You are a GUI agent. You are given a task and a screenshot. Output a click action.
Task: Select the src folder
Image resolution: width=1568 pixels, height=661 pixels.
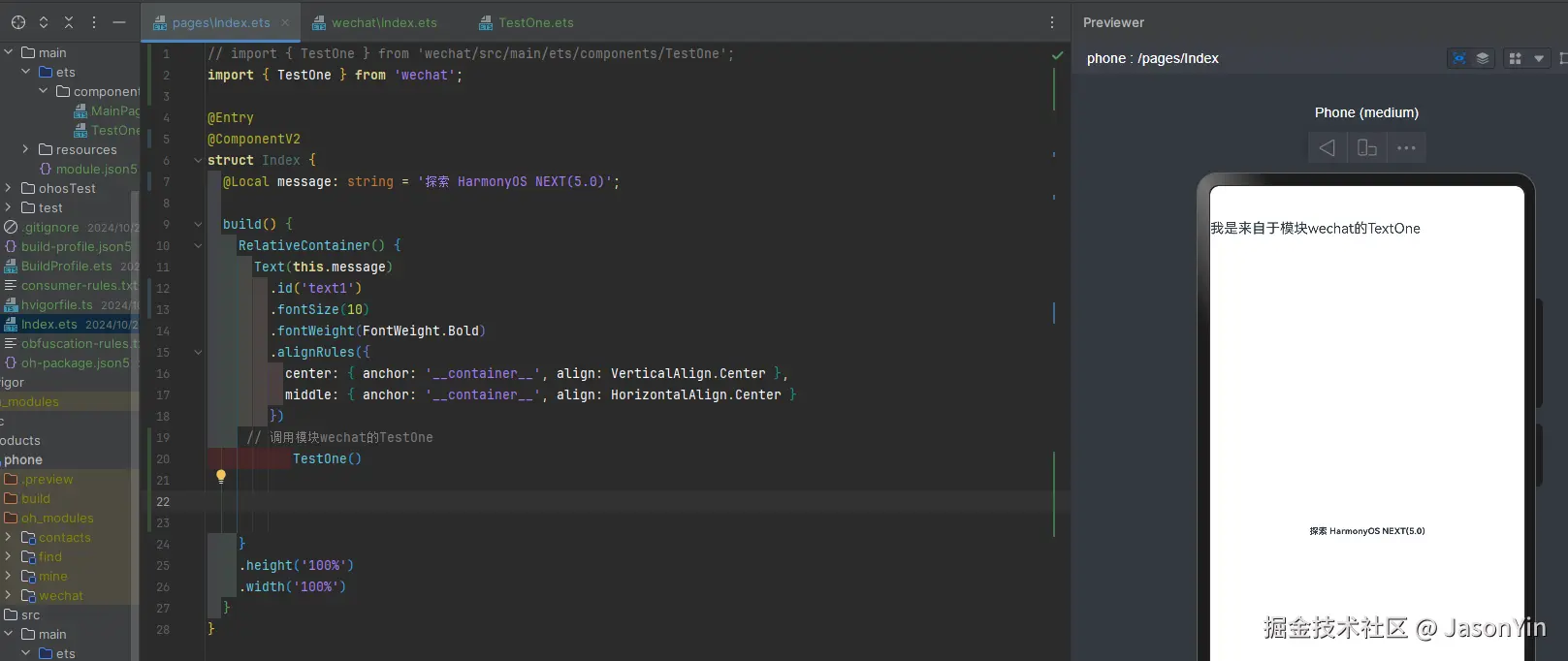[x=31, y=614]
